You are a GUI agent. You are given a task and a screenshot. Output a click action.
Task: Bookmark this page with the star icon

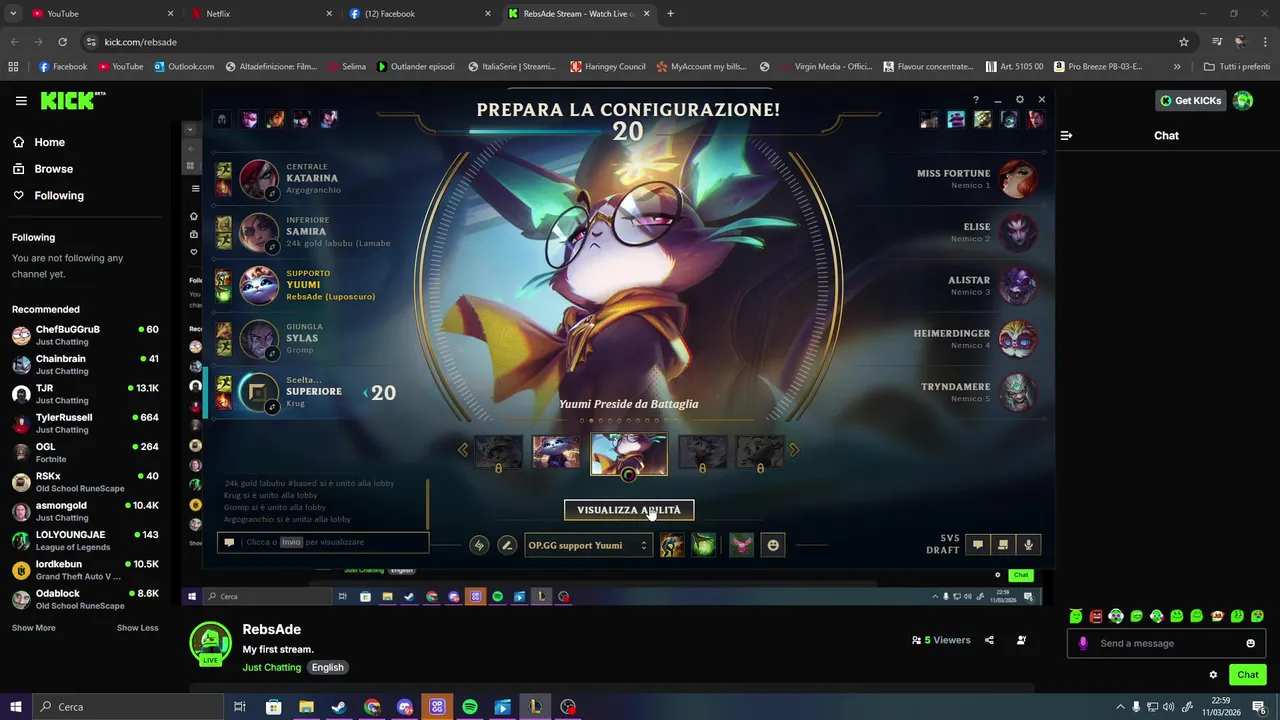click(x=1184, y=42)
